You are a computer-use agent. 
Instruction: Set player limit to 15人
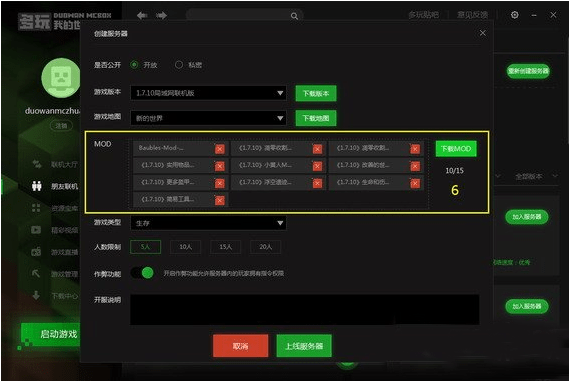tap(225, 247)
